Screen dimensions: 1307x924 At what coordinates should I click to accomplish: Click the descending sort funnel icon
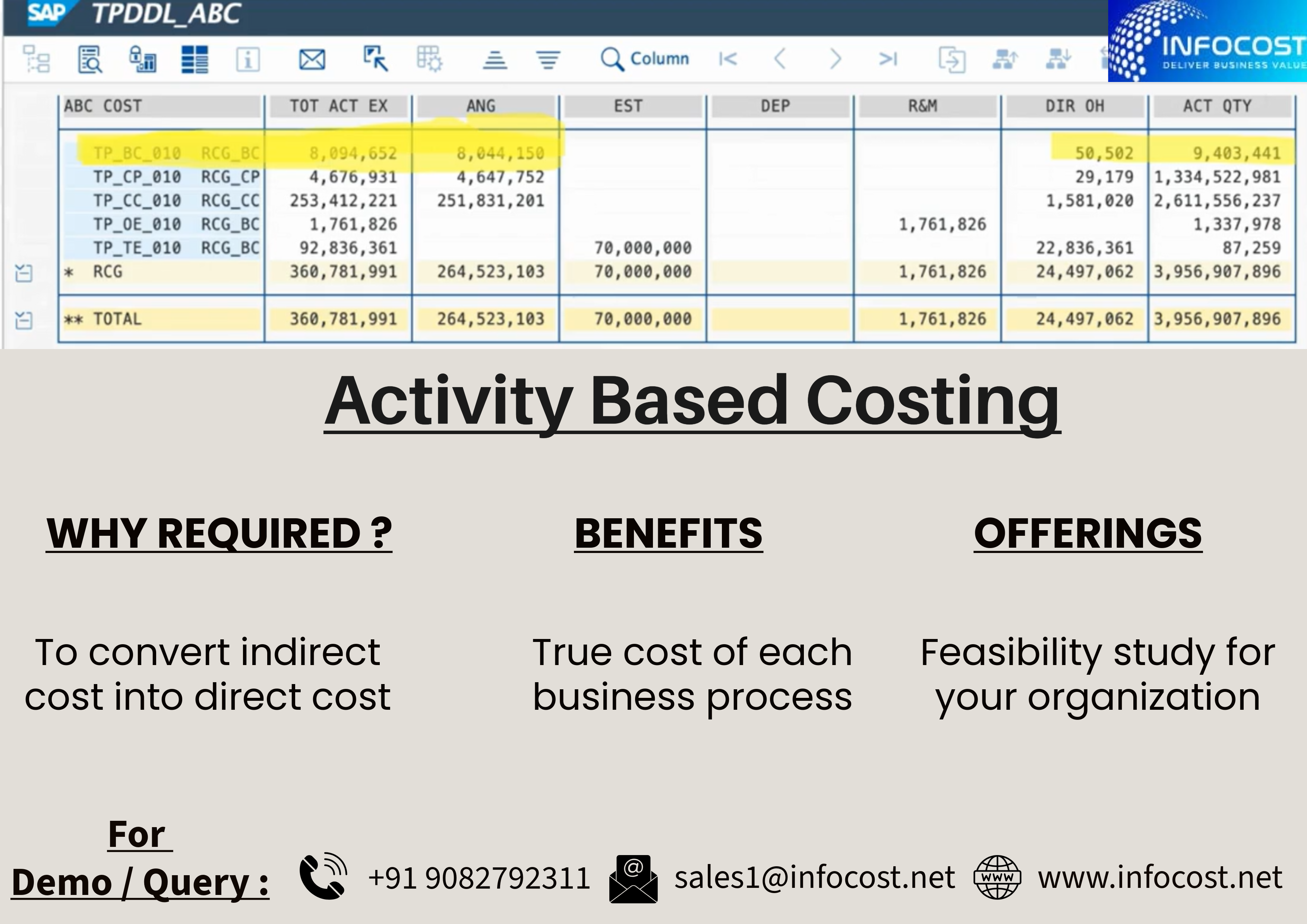click(x=548, y=59)
